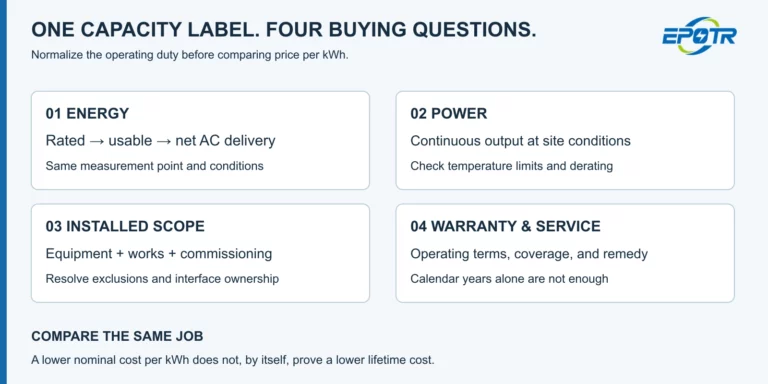The height and width of the screenshot is (384, 768).
Task: Select the 01 ENERGY card heading
Action: click(x=87, y=114)
